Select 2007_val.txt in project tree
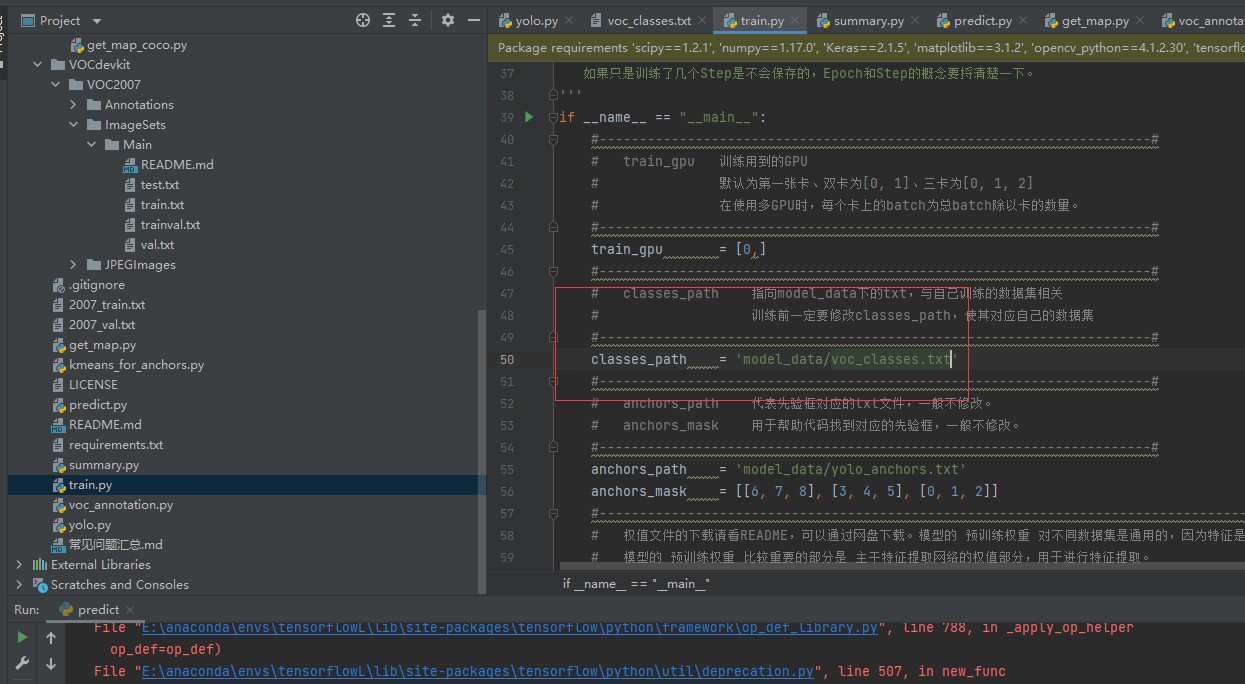 93,325
